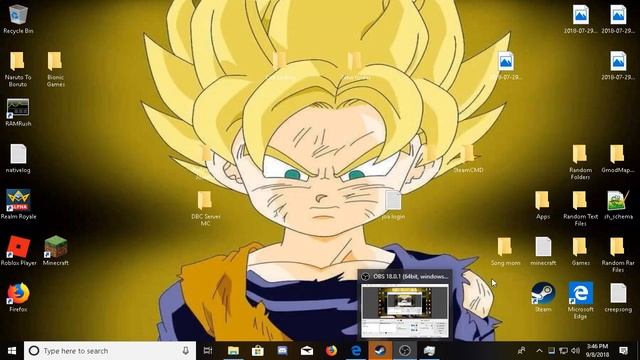
Task: Click the Windows Start button
Action: click(12, 351)
